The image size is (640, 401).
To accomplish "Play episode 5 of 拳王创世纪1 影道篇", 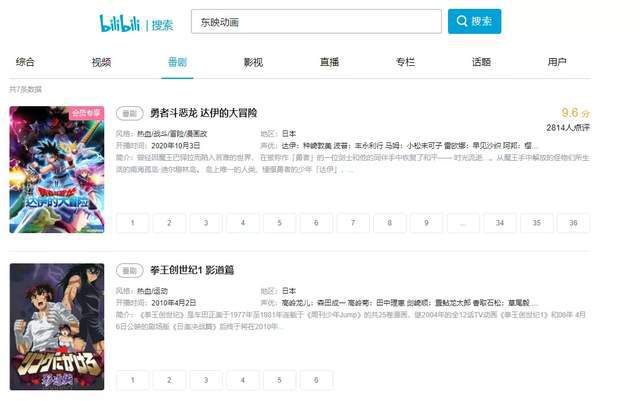I will click(279, 380).
